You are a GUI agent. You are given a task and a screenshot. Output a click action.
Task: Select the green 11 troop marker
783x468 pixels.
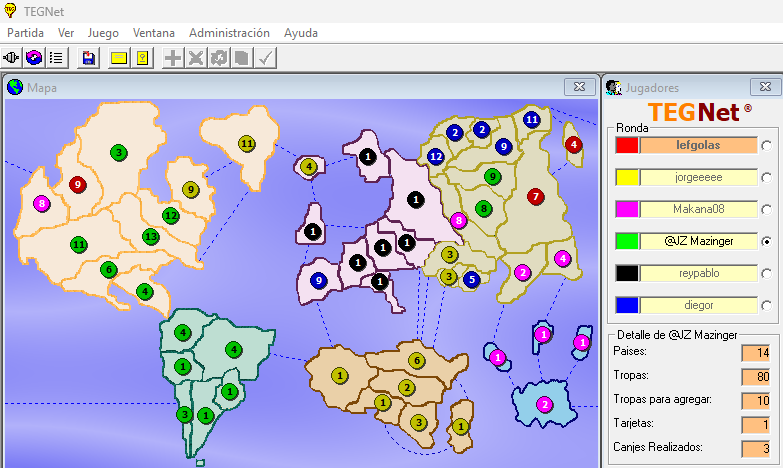tap(78, 245)
